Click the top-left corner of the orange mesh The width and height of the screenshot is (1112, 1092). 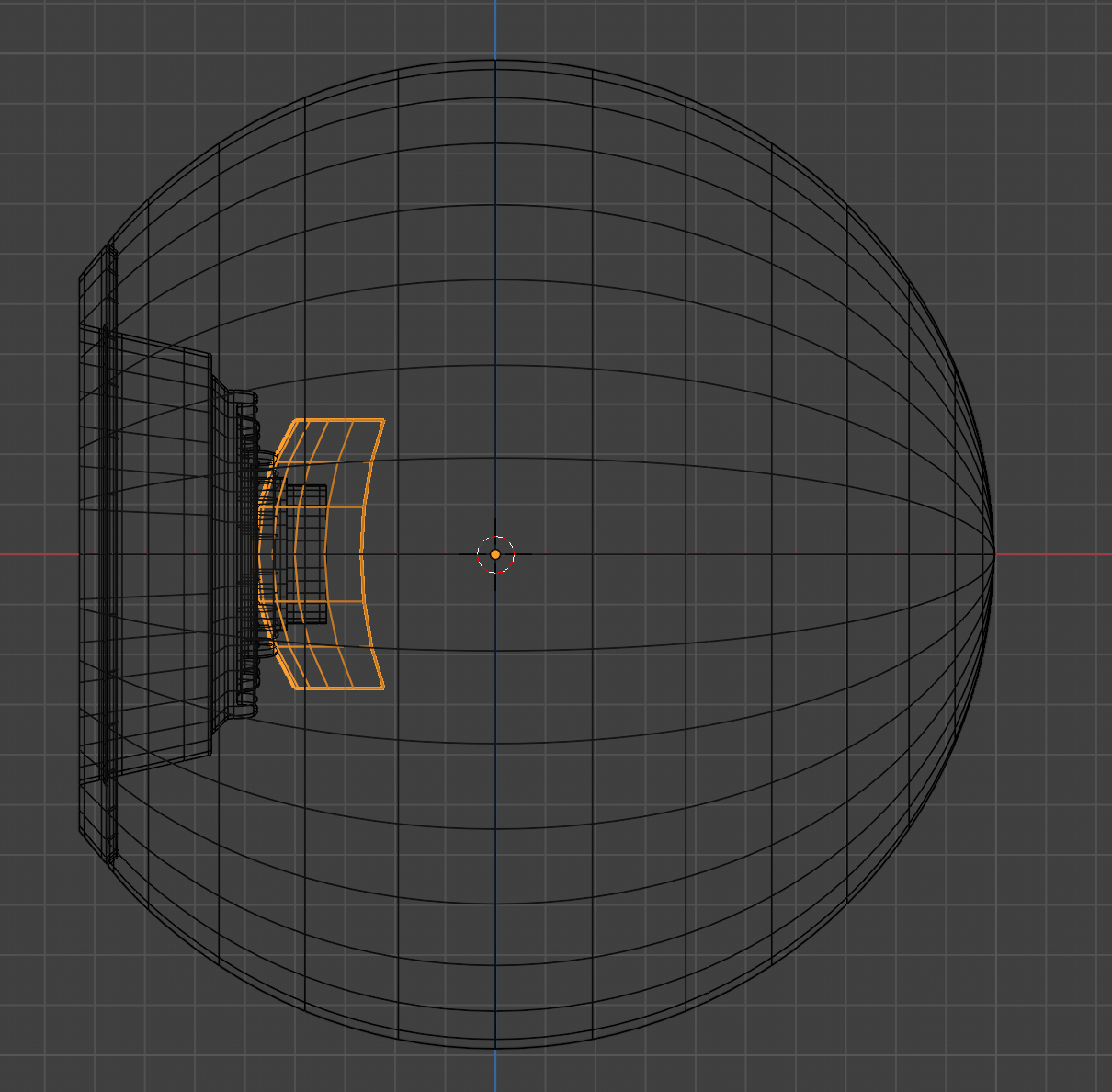point(295,421)
